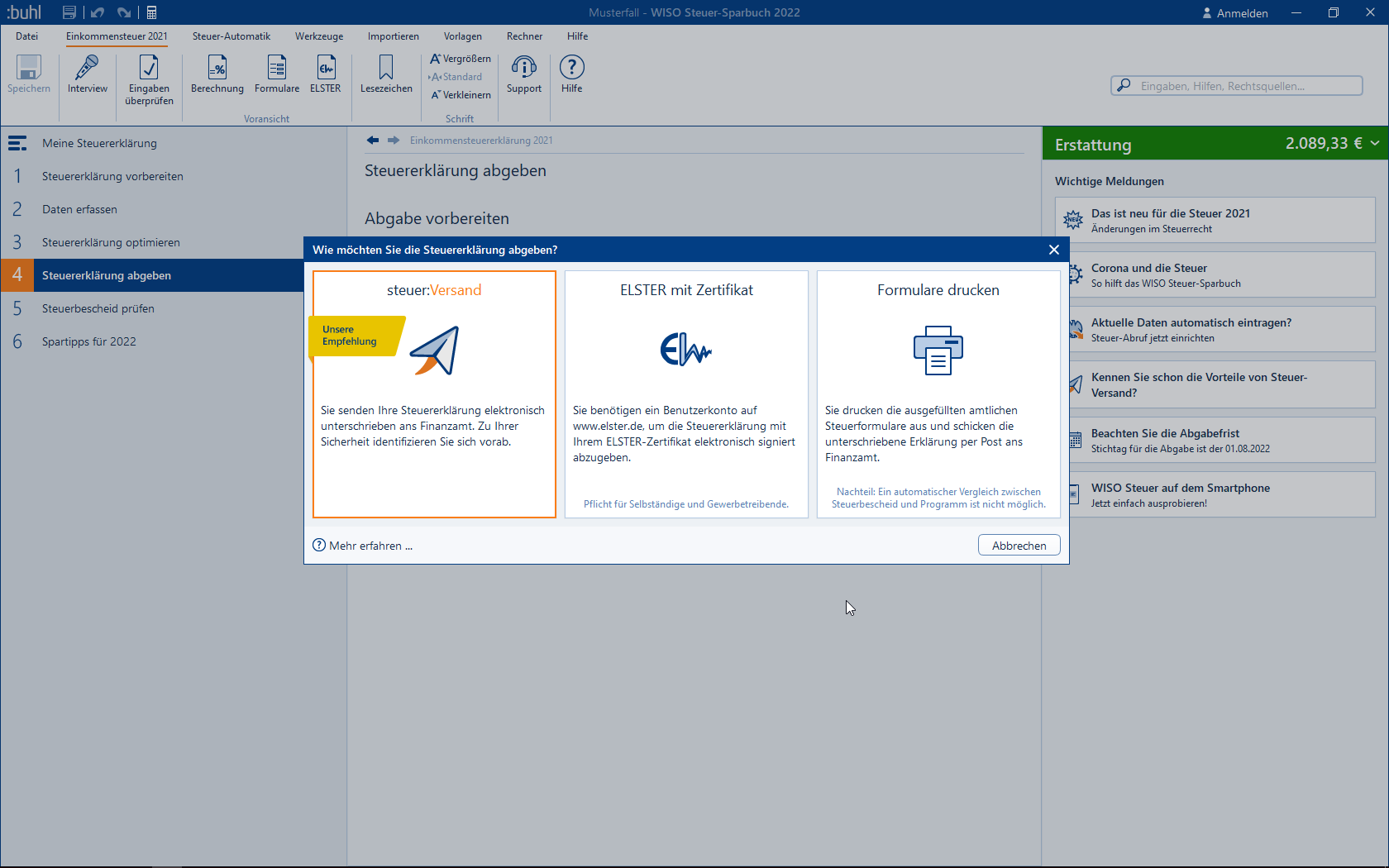The image size is (1389, 868).
Task: Select ELSTER mit Zertifikat option
Action: (x=686, y=393)
